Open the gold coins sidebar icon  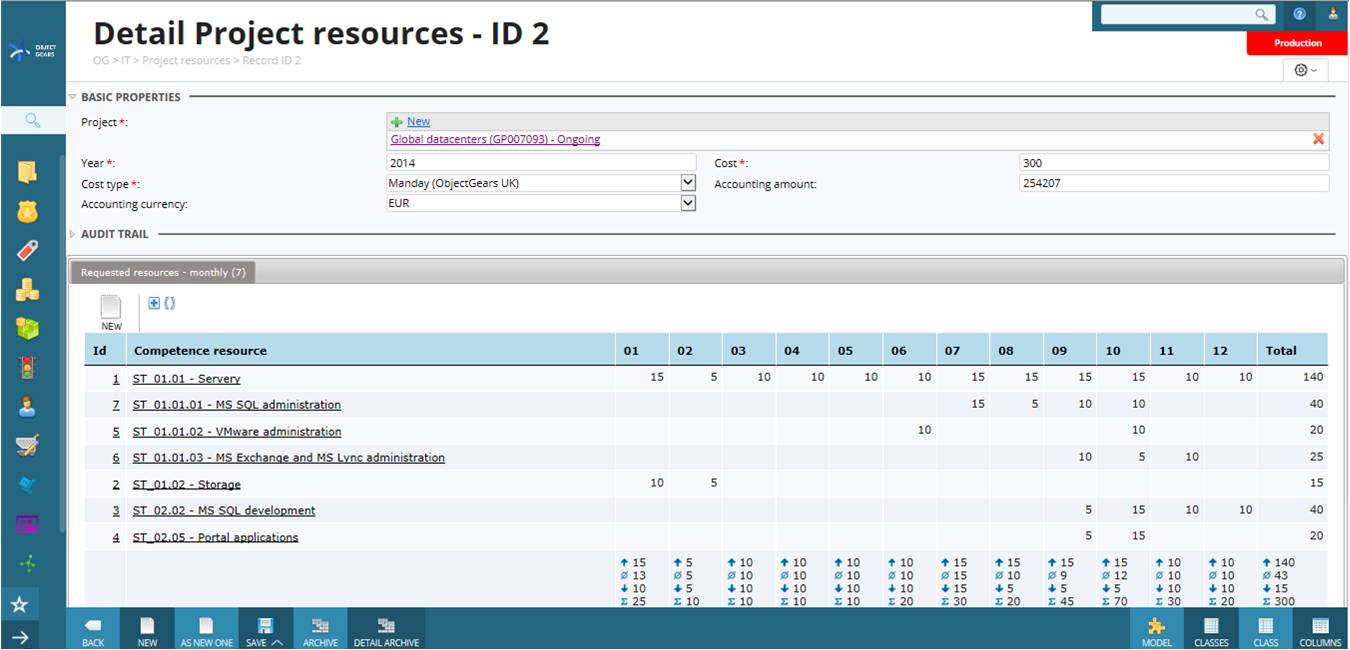coord(27,289)
